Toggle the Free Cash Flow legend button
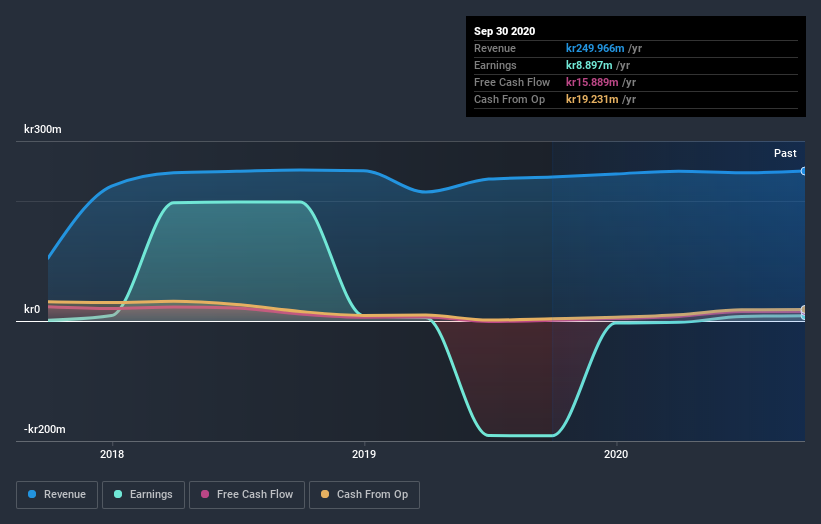 point(247,495)
